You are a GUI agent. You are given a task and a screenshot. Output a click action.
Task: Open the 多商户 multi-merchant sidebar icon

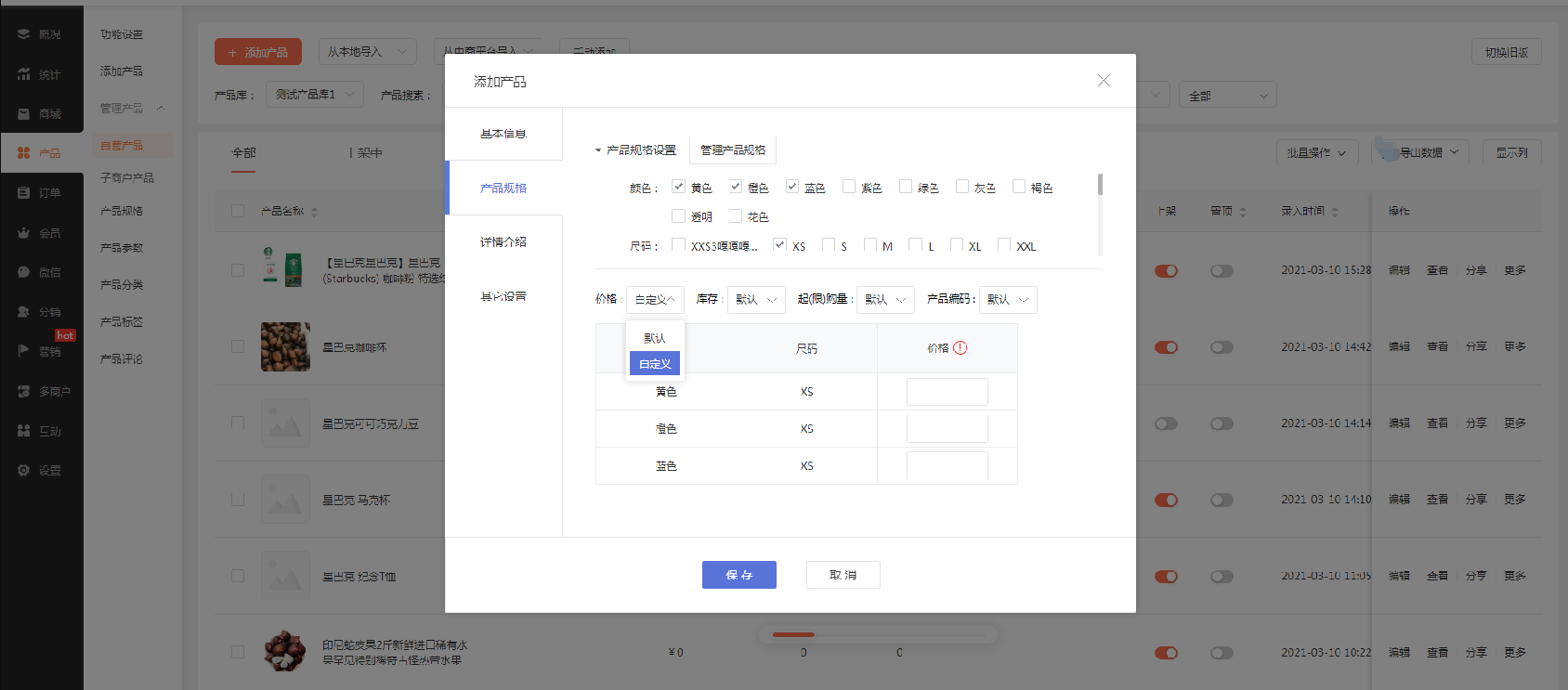23,391
